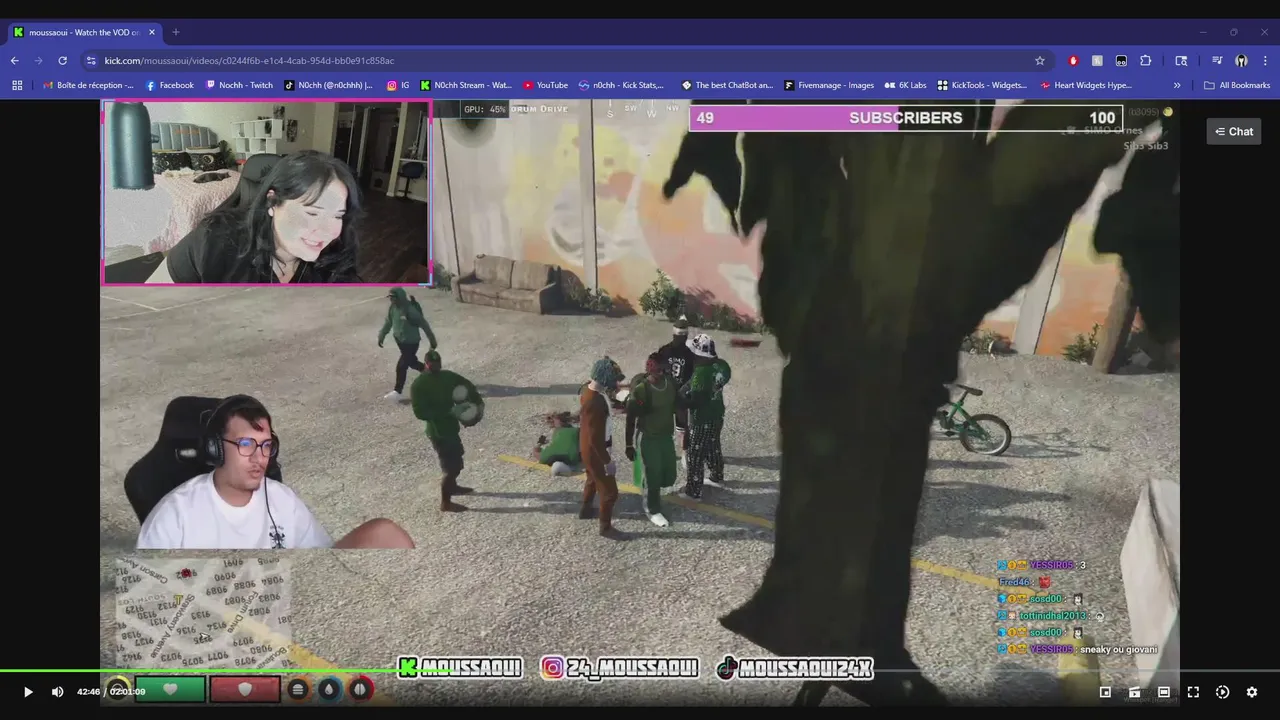Open the n0chh - Kick Stats bookmark

621,85
